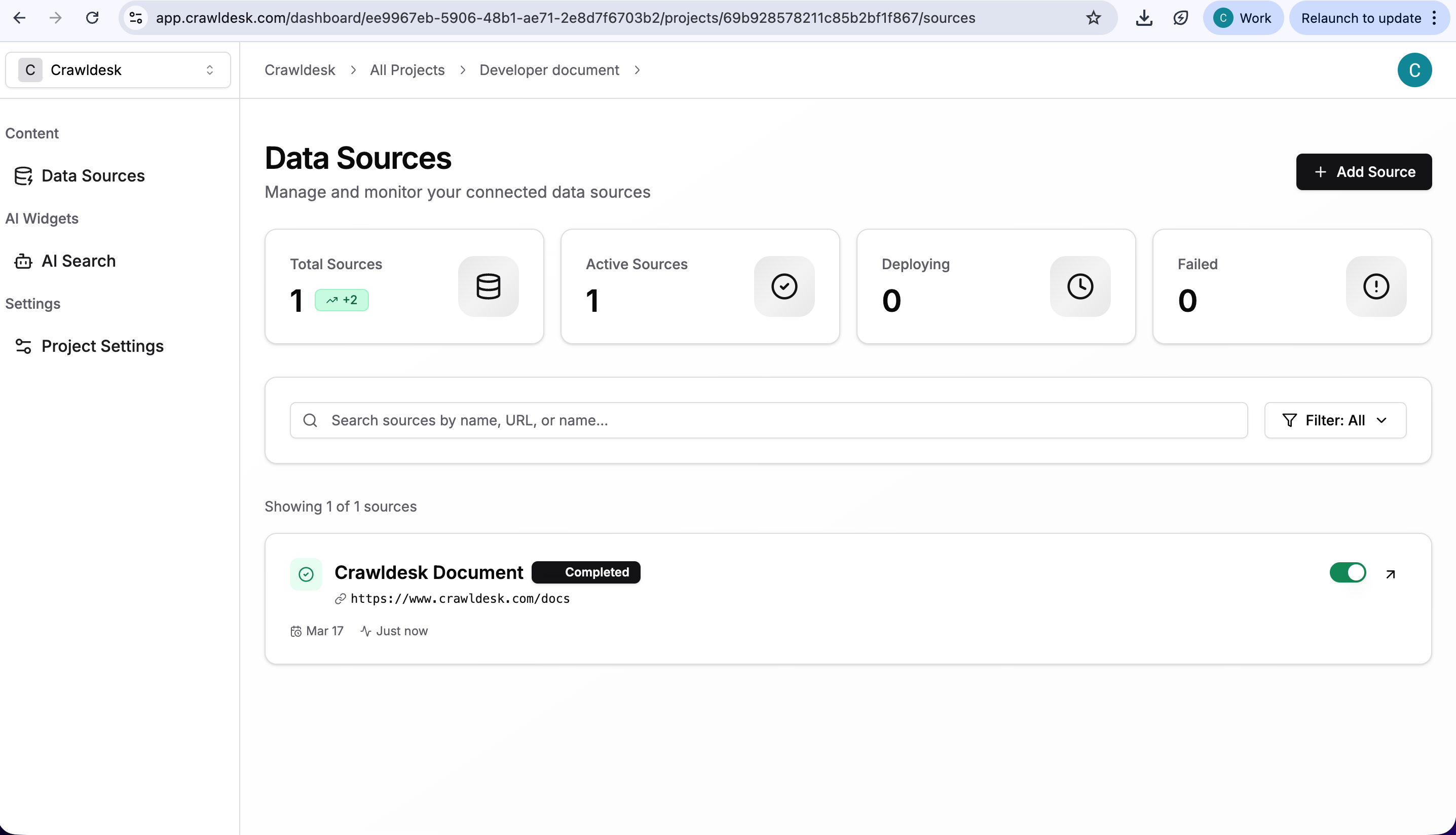This screenshot has width=1456, height=835.
Task: Disable the Crawldesk Document source toggle
Action: coord(1347,572)
